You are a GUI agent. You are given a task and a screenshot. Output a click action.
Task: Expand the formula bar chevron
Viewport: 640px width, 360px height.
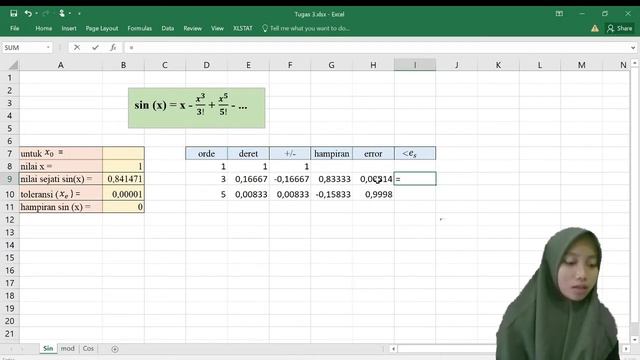(633, 47)
